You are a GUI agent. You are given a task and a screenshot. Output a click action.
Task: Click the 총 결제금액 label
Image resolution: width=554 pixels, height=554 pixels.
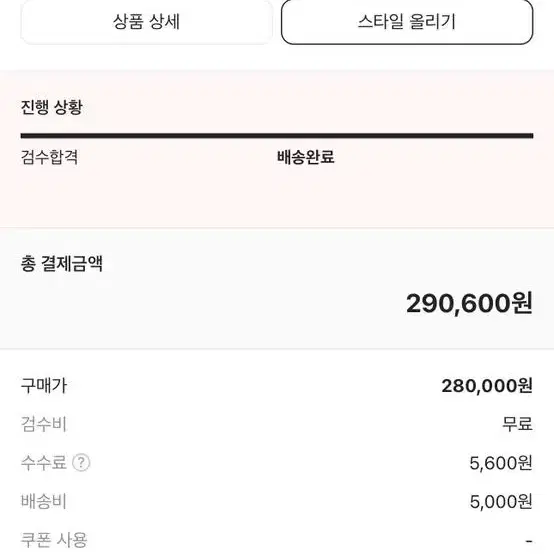click(x=62, y=264)
